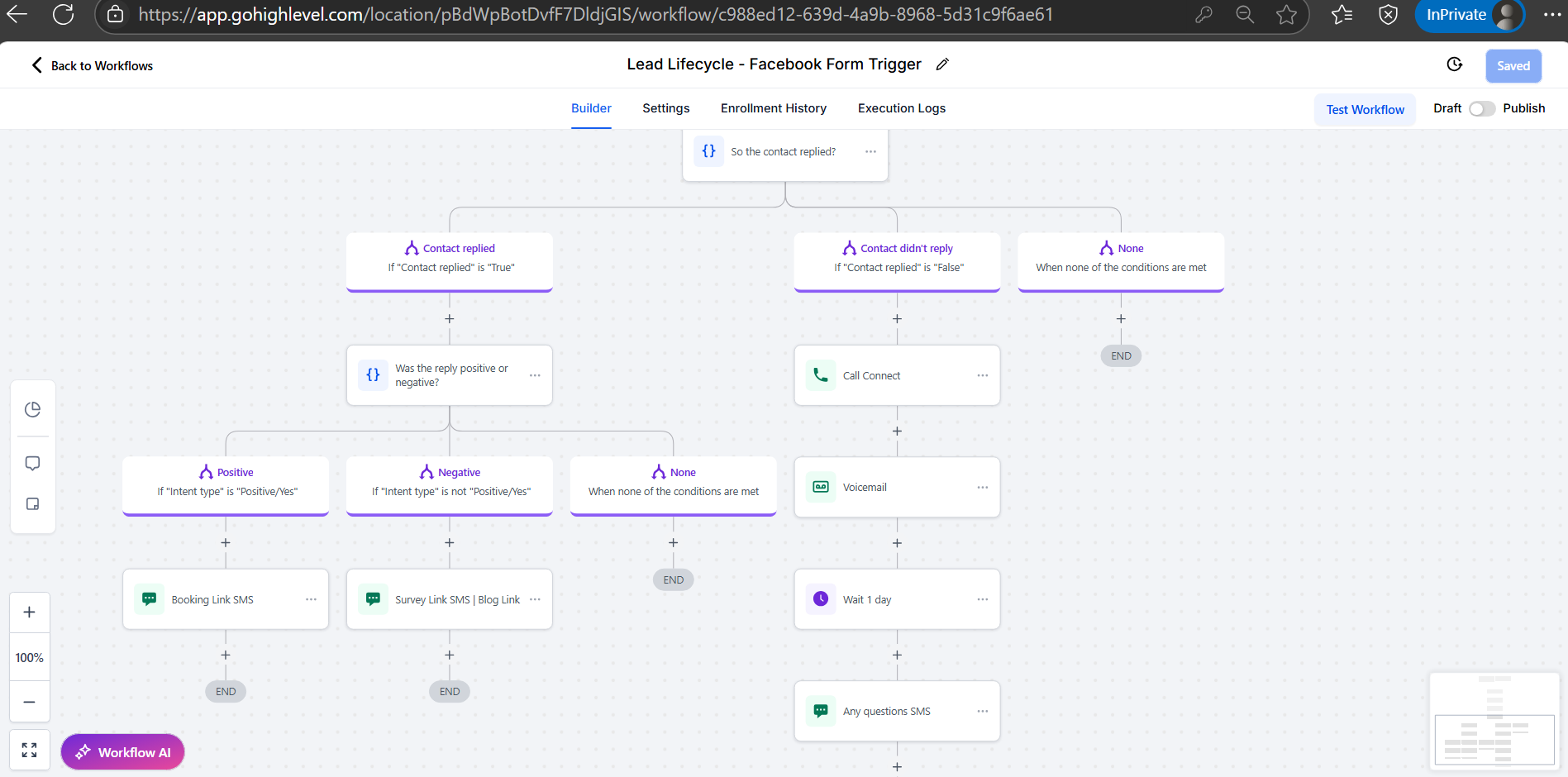Image resolution: width=1568 pixels, height=777 pixels.
Task: Open options menu for Survey Link SMS
Action: point(535,599)
